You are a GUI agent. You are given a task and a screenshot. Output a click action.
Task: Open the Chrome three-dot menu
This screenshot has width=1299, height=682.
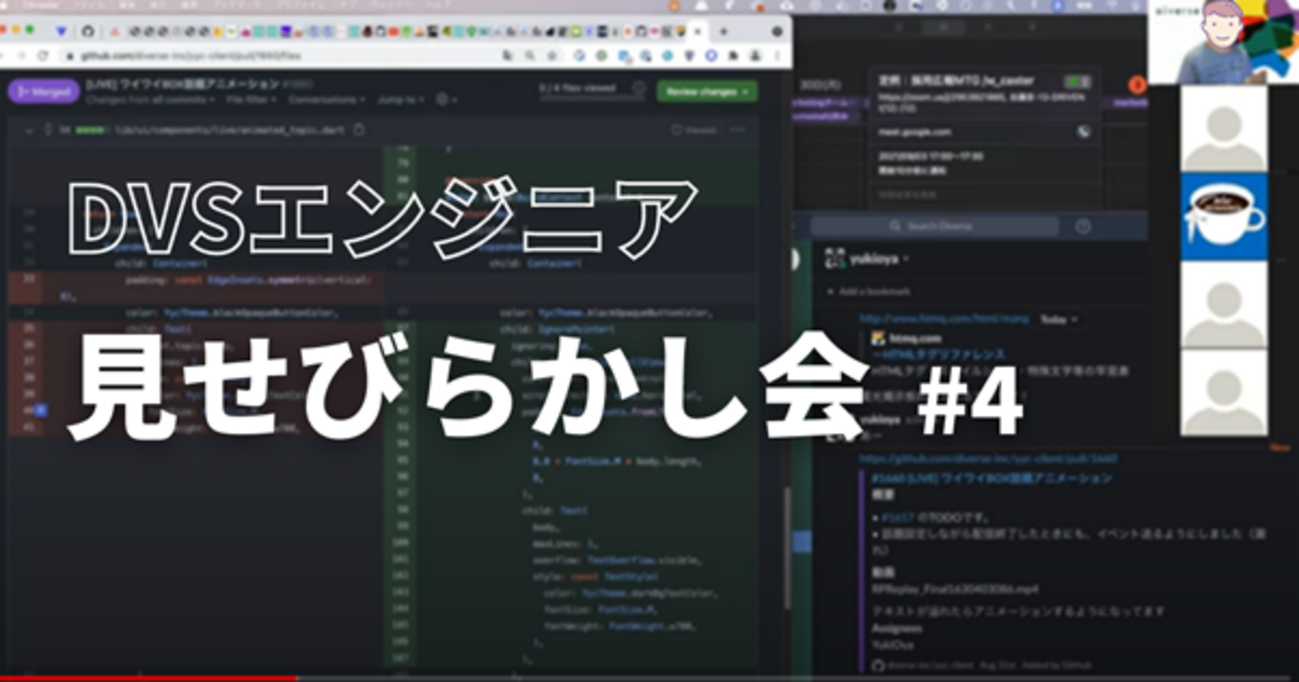point(778,56)
